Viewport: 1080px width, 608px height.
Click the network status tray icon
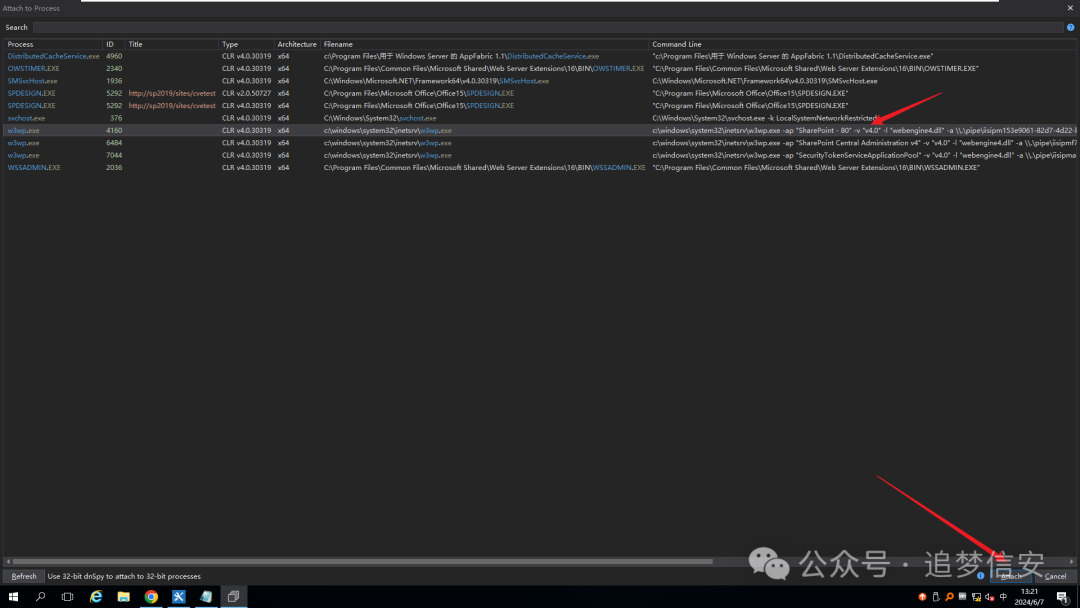click(x=977, y=597)
